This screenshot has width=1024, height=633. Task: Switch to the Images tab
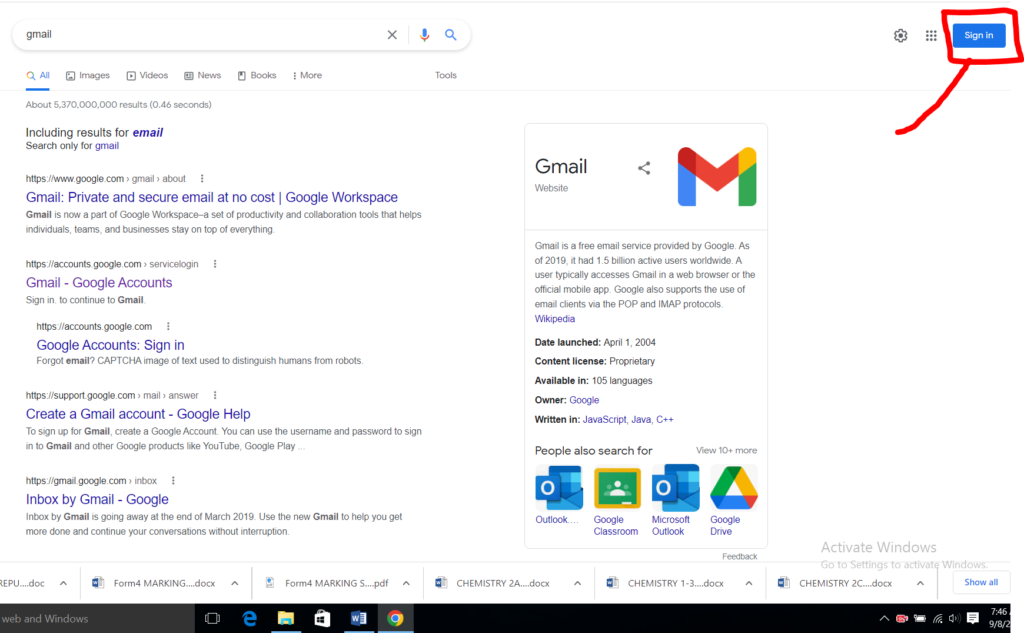(88, 76)
